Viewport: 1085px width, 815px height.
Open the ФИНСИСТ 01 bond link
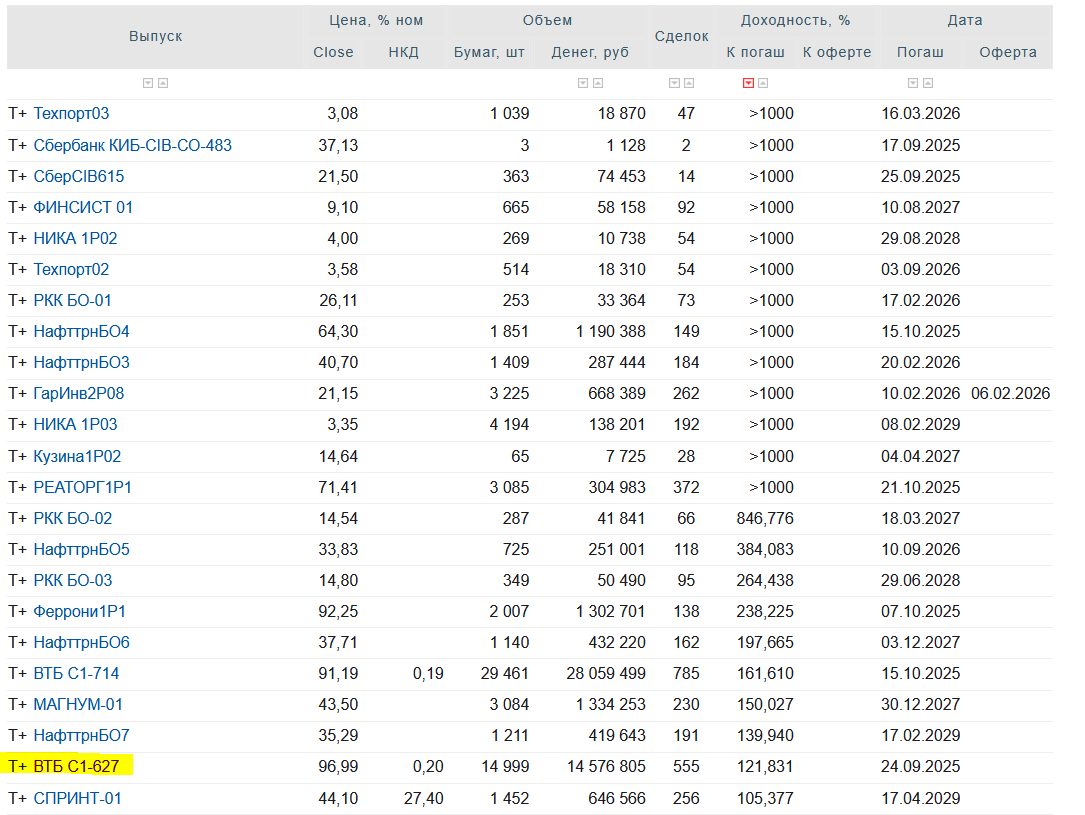point(83,208)
